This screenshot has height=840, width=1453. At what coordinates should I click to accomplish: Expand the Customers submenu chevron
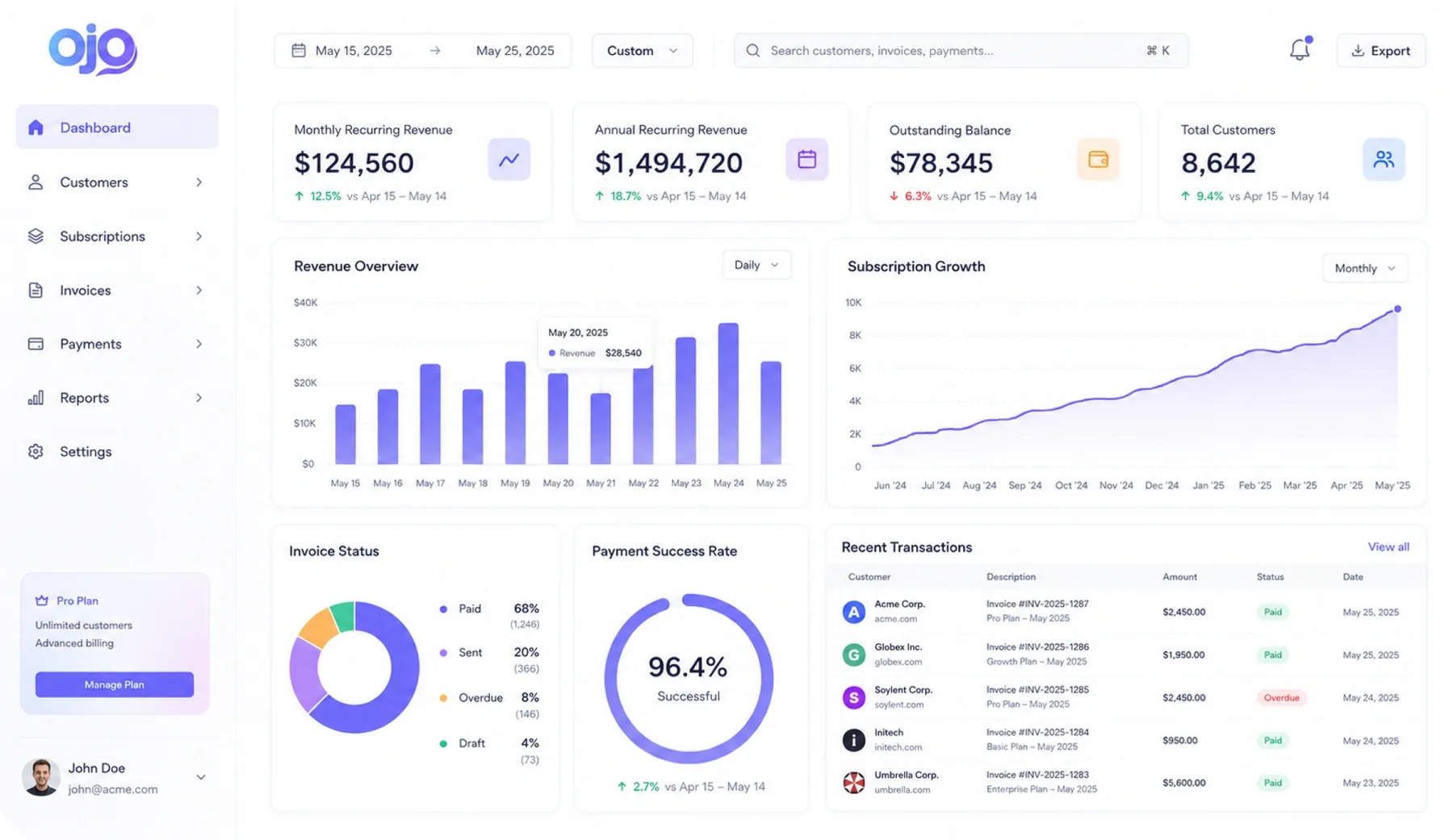199,182
